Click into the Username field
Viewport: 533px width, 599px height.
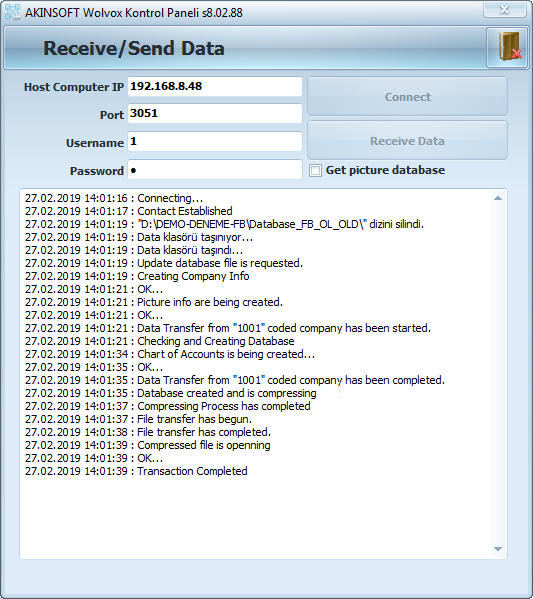click(x=215, y=142)
